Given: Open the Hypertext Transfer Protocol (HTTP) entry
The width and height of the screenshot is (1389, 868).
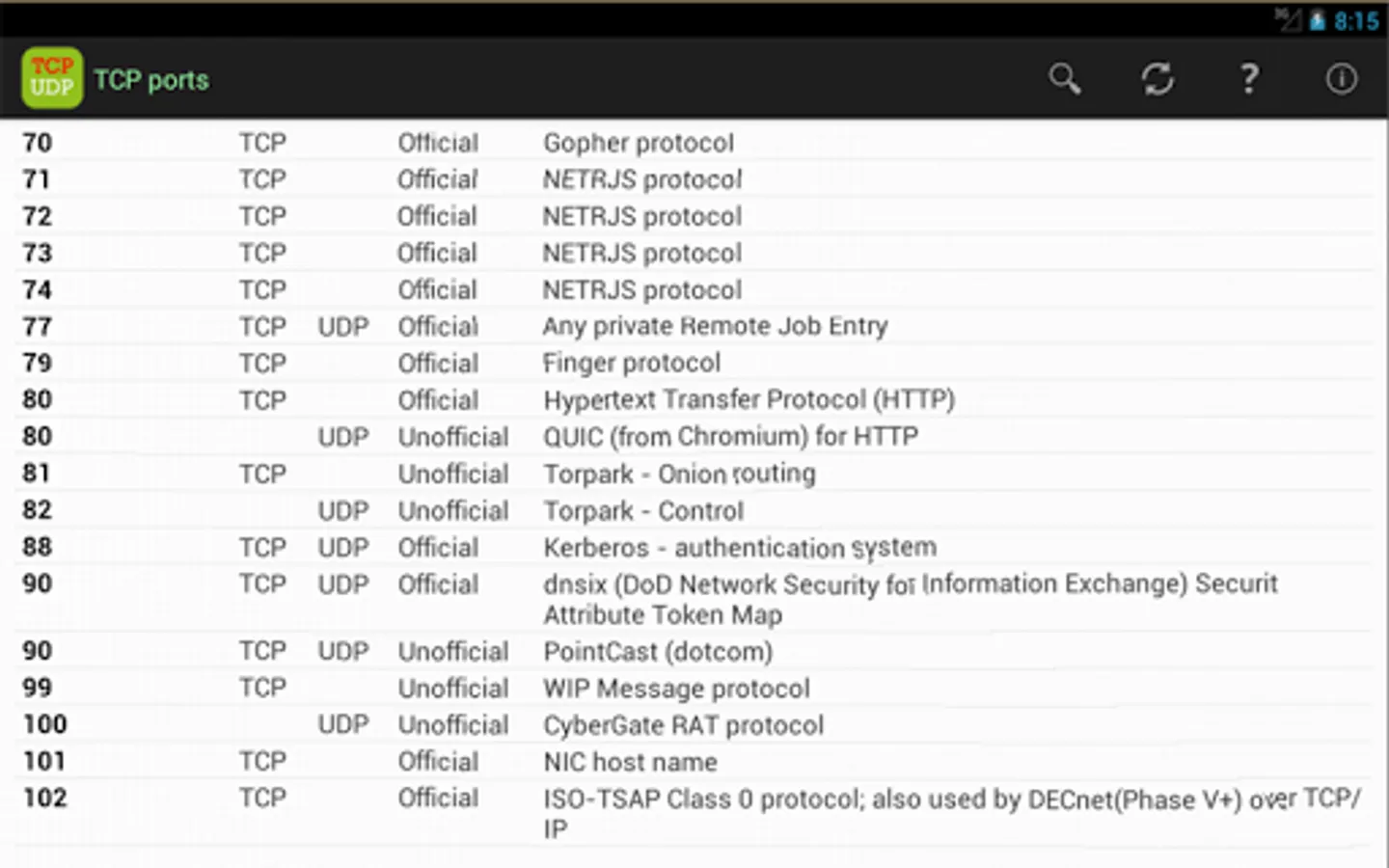Looking at the screenshot, I should [749, 399].
